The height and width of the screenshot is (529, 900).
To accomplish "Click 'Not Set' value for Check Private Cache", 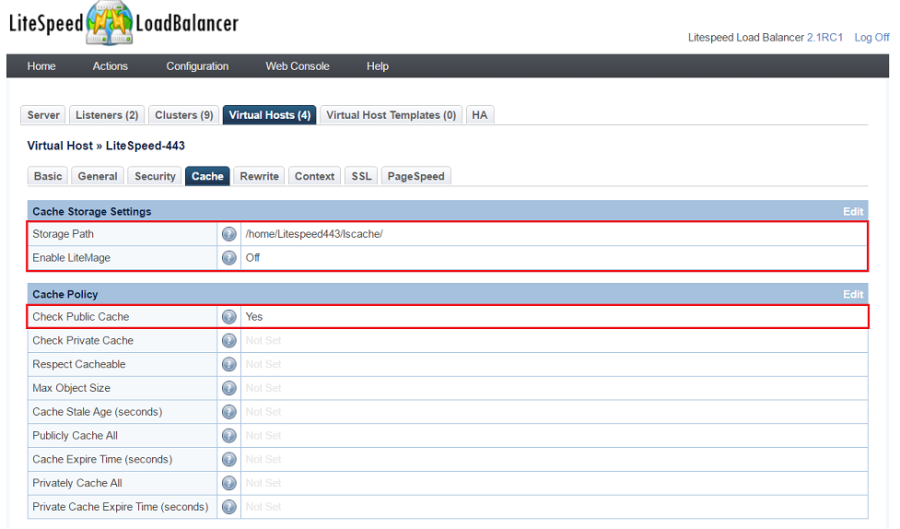I will [263, 340].
